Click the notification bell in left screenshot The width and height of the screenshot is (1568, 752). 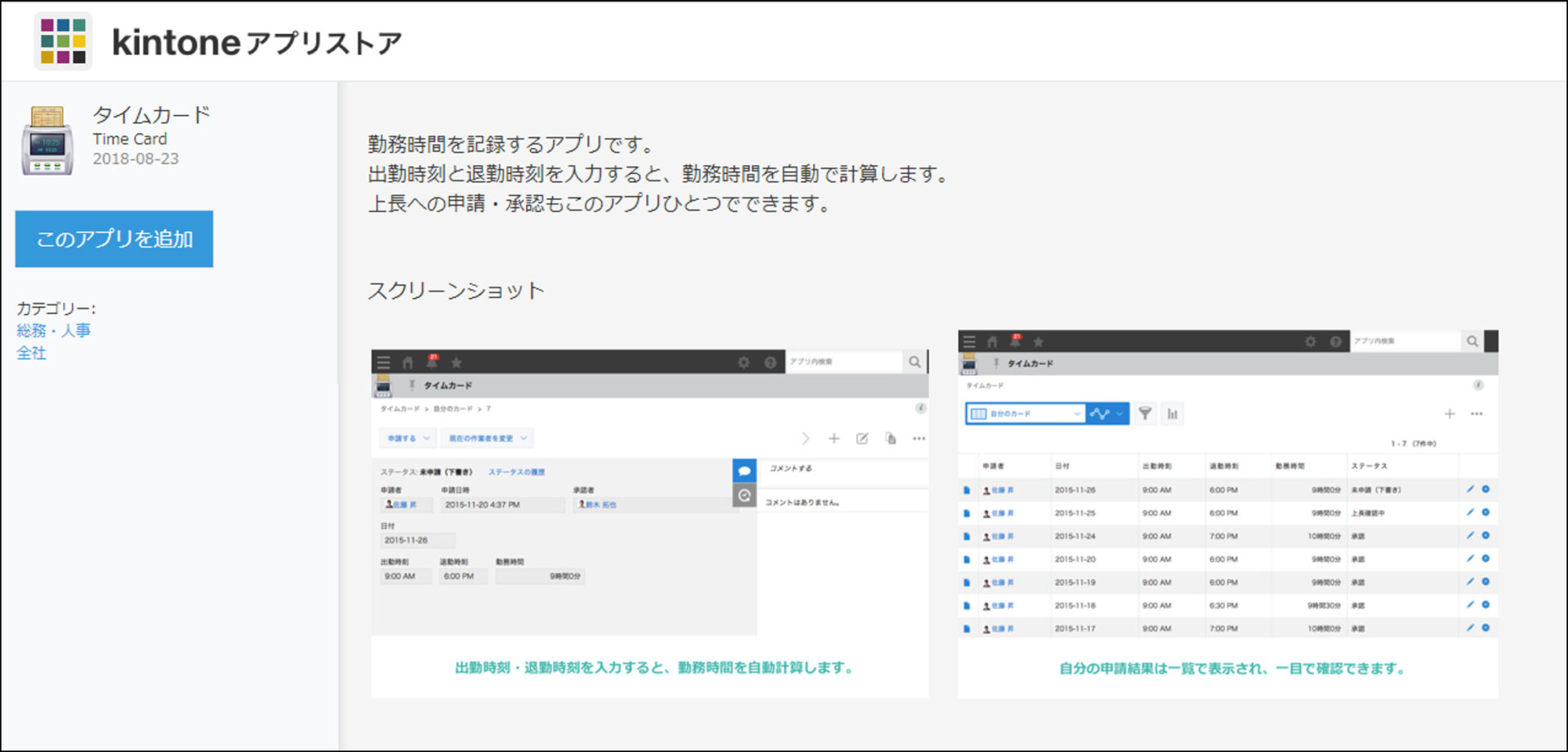point(432,362)
